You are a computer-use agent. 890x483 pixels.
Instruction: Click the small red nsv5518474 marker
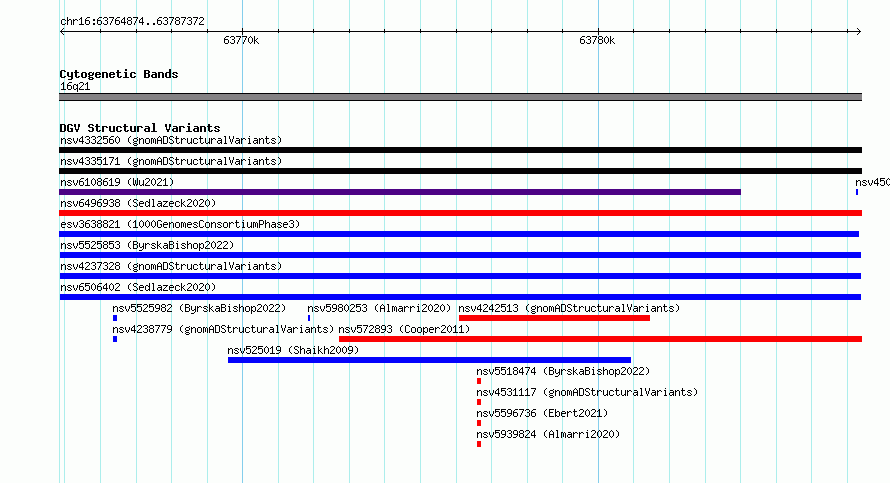(x=479, y=381)
